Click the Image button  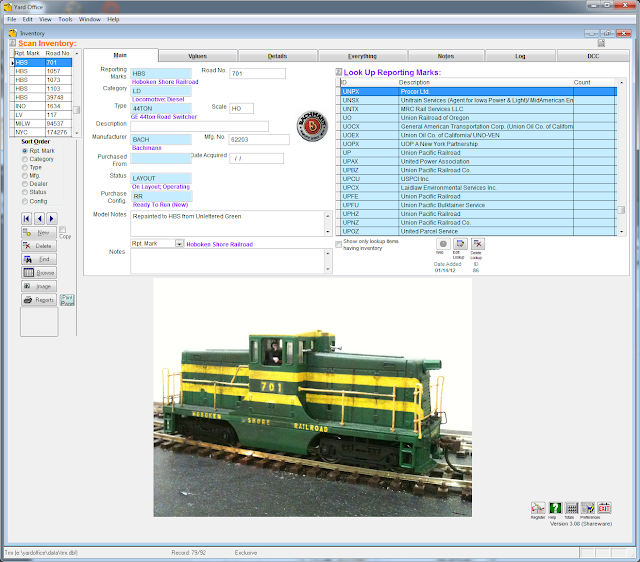(39, 287)
